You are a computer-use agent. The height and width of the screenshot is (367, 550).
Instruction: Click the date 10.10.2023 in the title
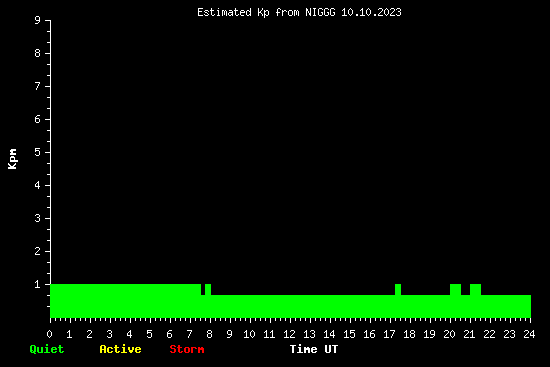371,13
